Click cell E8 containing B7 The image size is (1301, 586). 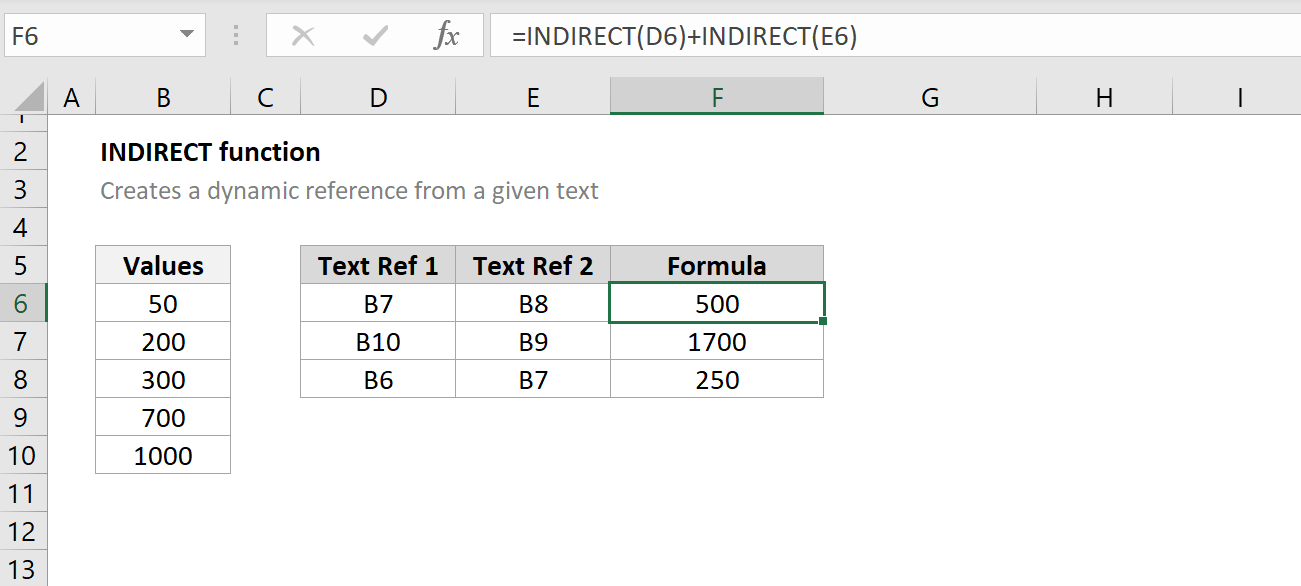point(533,380)
